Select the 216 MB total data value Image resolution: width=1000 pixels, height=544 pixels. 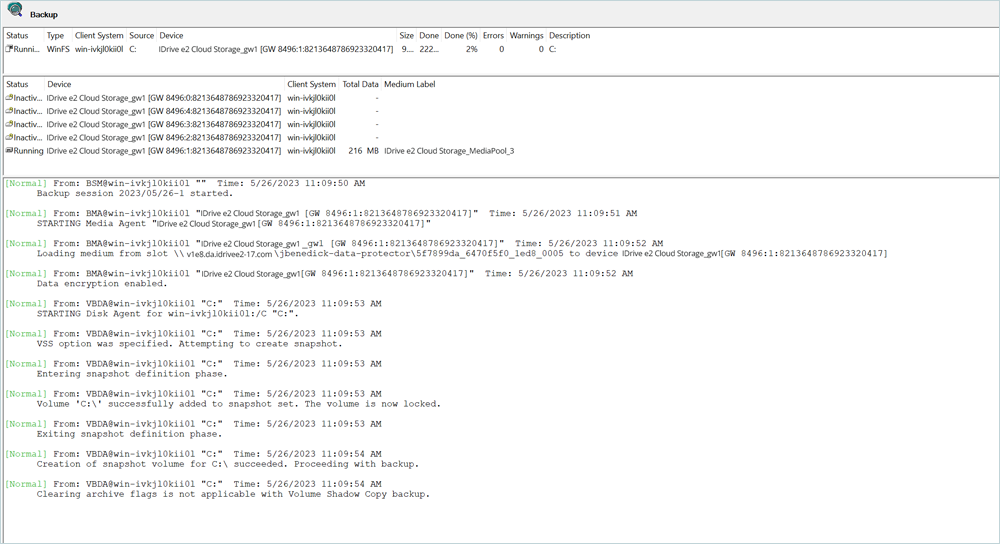(x=364, y=151)
